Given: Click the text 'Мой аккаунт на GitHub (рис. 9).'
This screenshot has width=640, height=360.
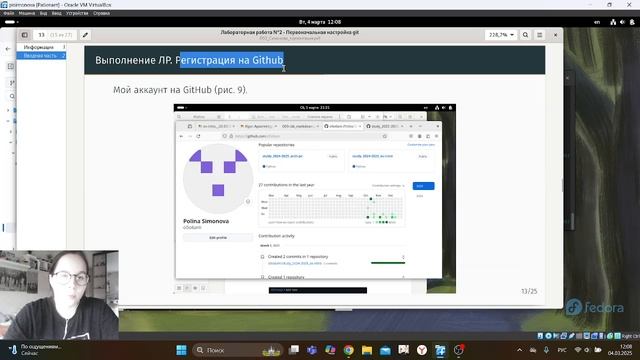Looking at the screenshot, I should click(180, 90).
